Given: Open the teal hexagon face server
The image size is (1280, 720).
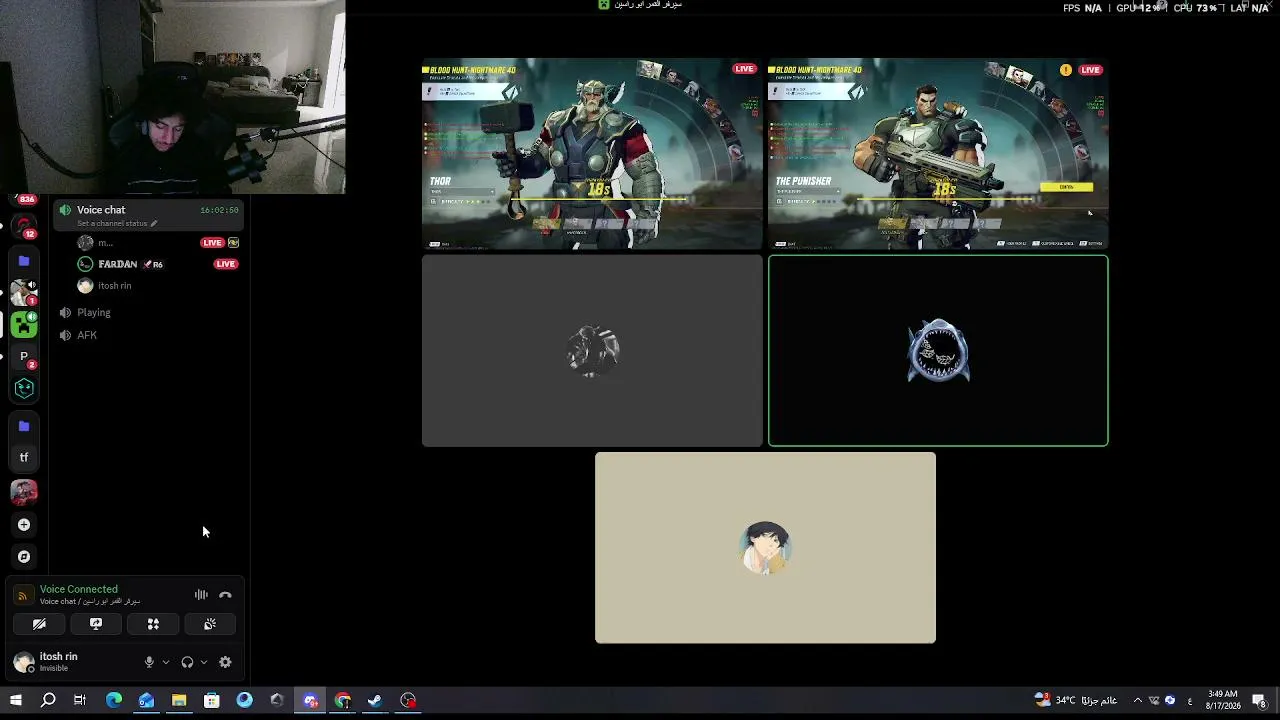Looking at the screenshot, I should (x=24, y=388).
